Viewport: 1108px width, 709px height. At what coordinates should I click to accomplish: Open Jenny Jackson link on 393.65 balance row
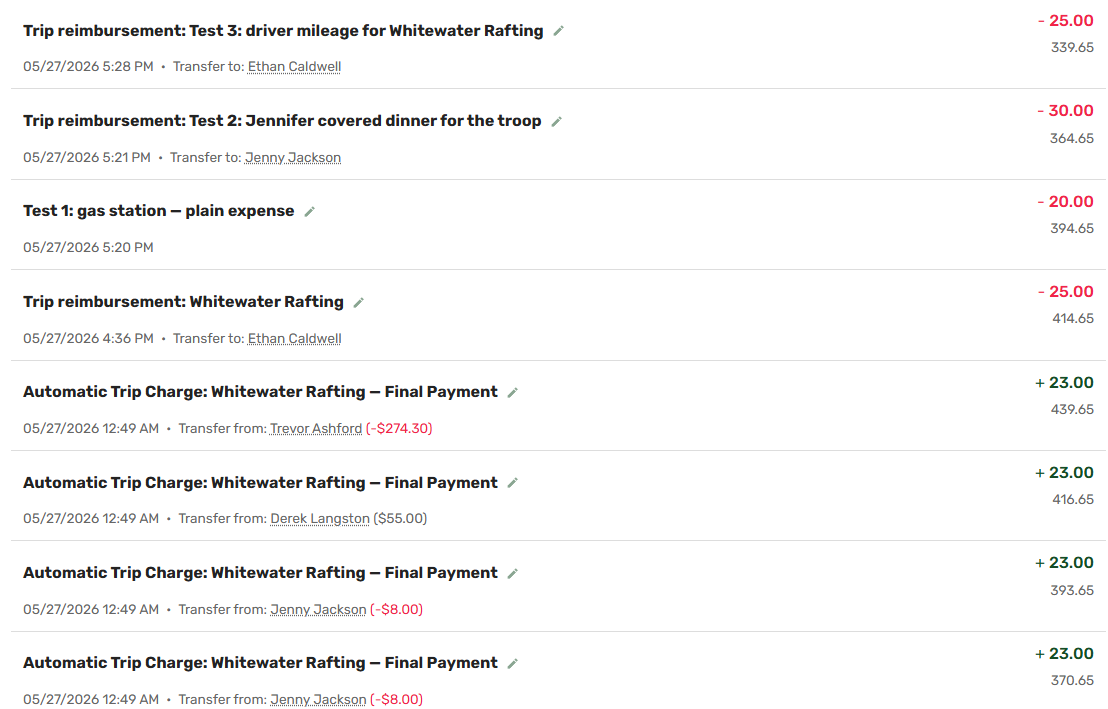tap(318, 609)
